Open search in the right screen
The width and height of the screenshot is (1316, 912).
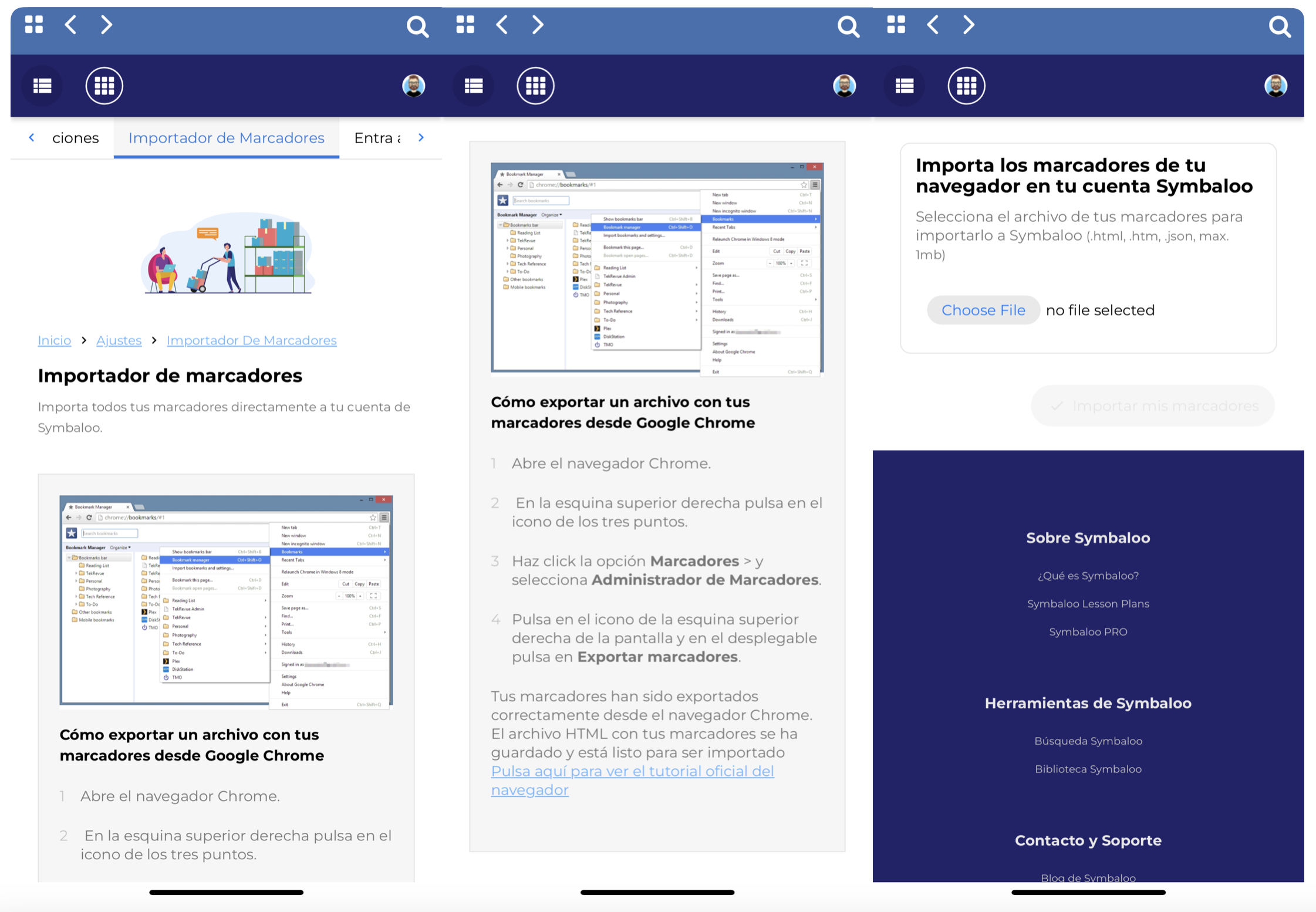(1280, 26)
